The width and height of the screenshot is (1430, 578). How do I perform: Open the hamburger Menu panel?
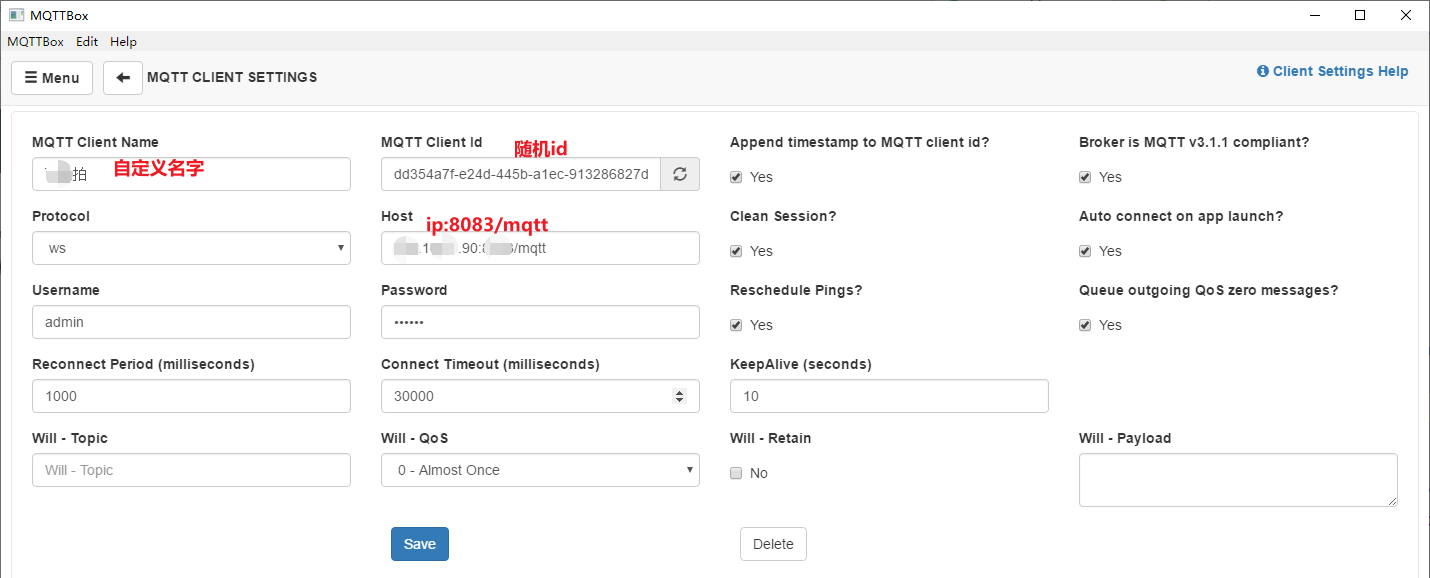click(51, 77)
